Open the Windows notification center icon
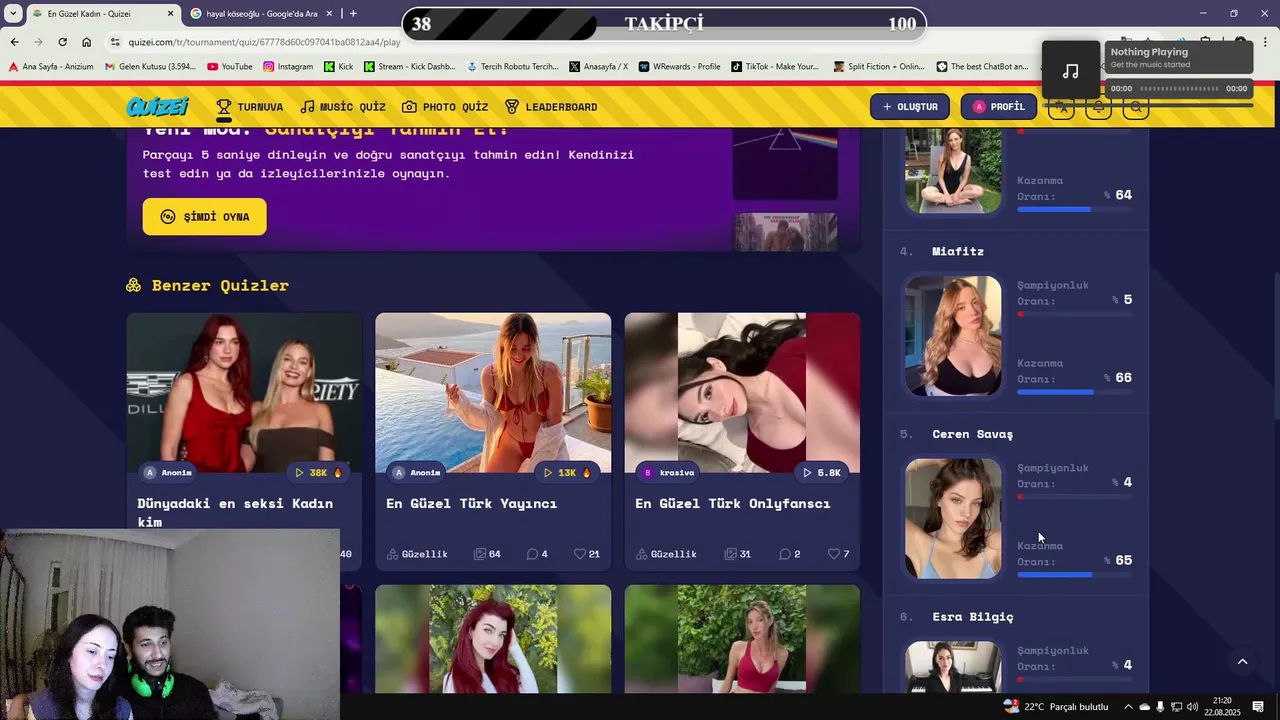Screen dimensions: 1280x720 1258,707
